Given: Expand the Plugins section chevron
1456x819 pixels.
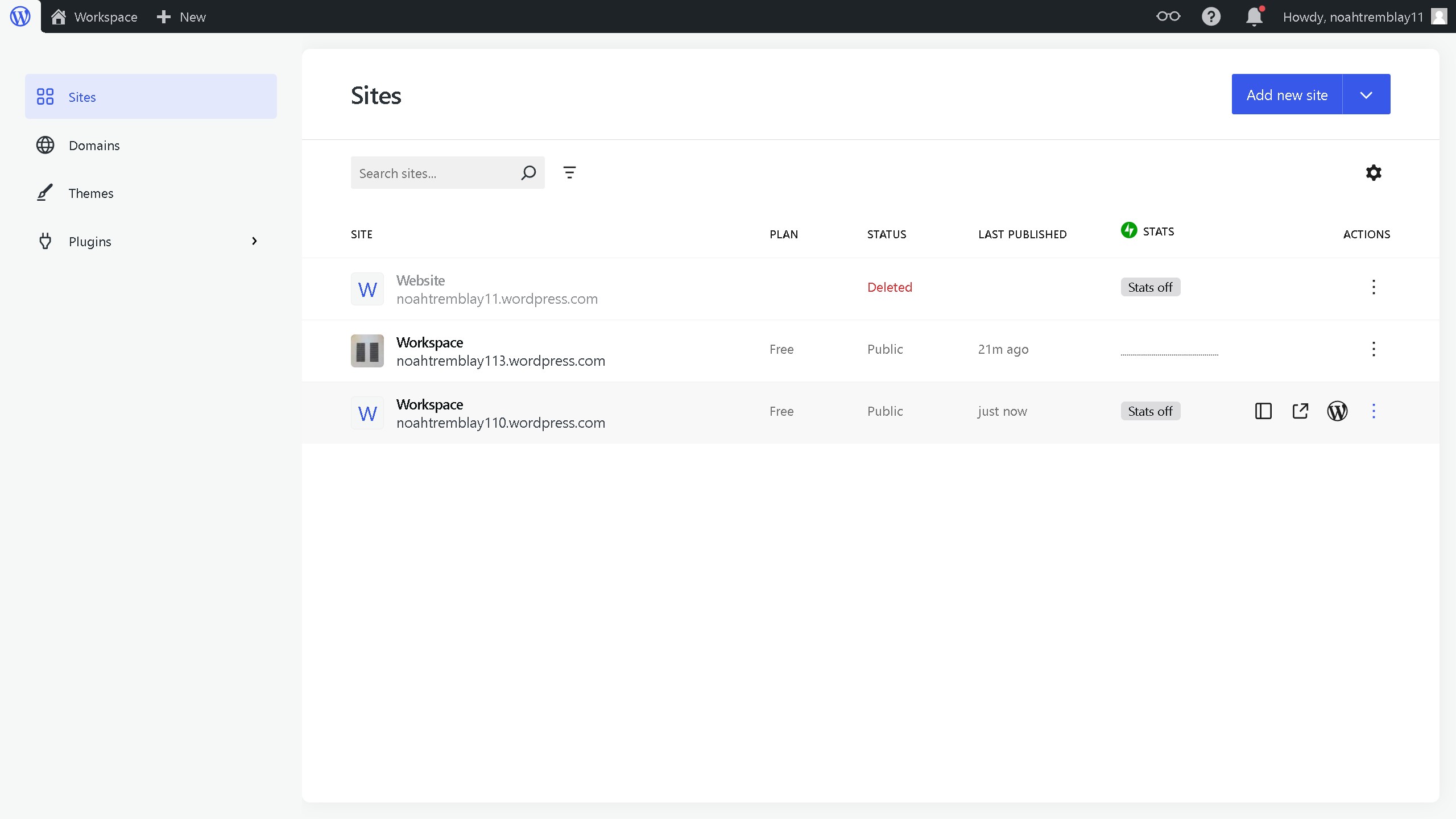Looking at the screenshot, I should [254, 241].
